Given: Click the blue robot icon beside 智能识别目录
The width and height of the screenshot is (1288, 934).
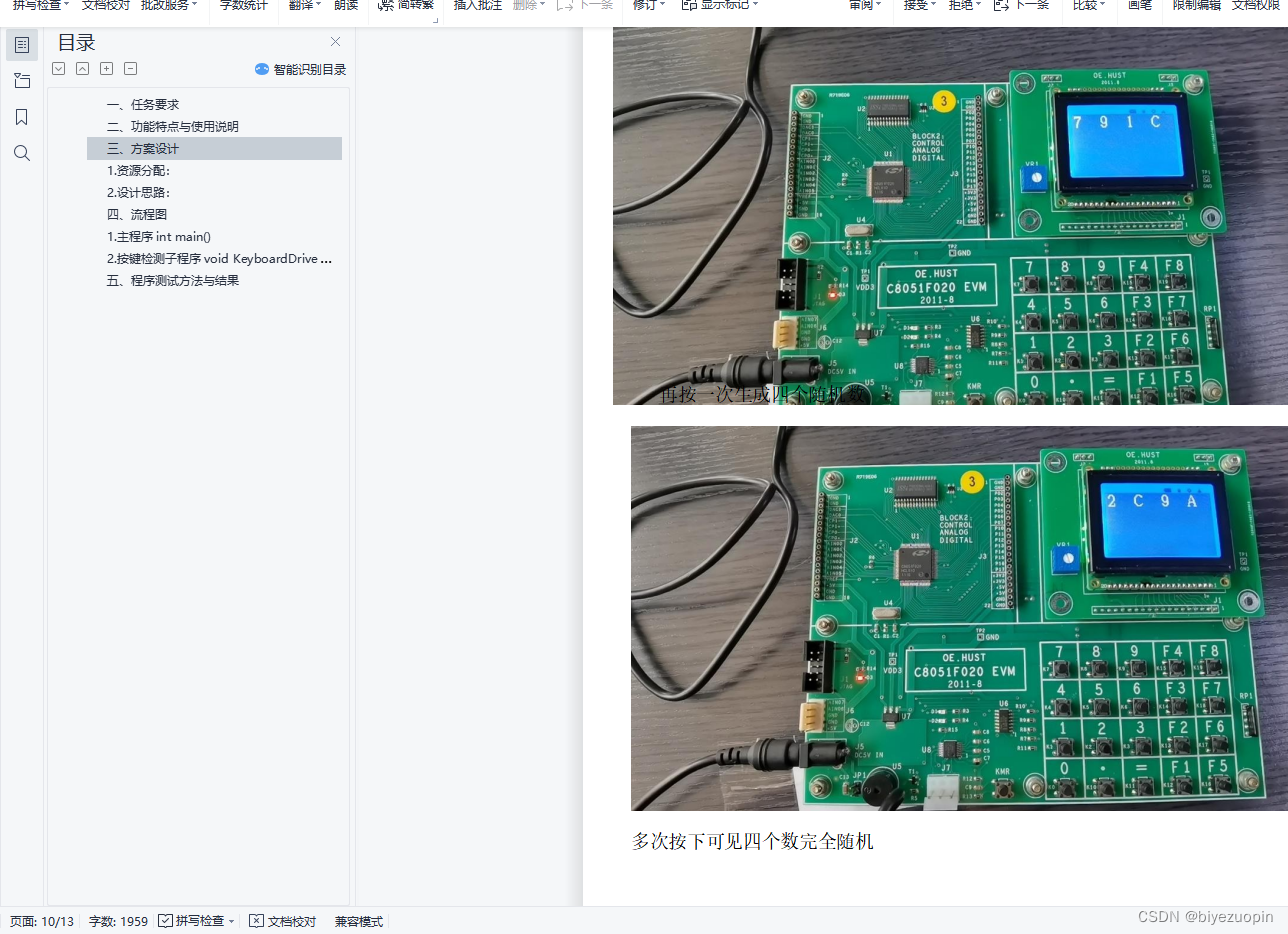Looking at the screenshot, I should coord(262,69).
